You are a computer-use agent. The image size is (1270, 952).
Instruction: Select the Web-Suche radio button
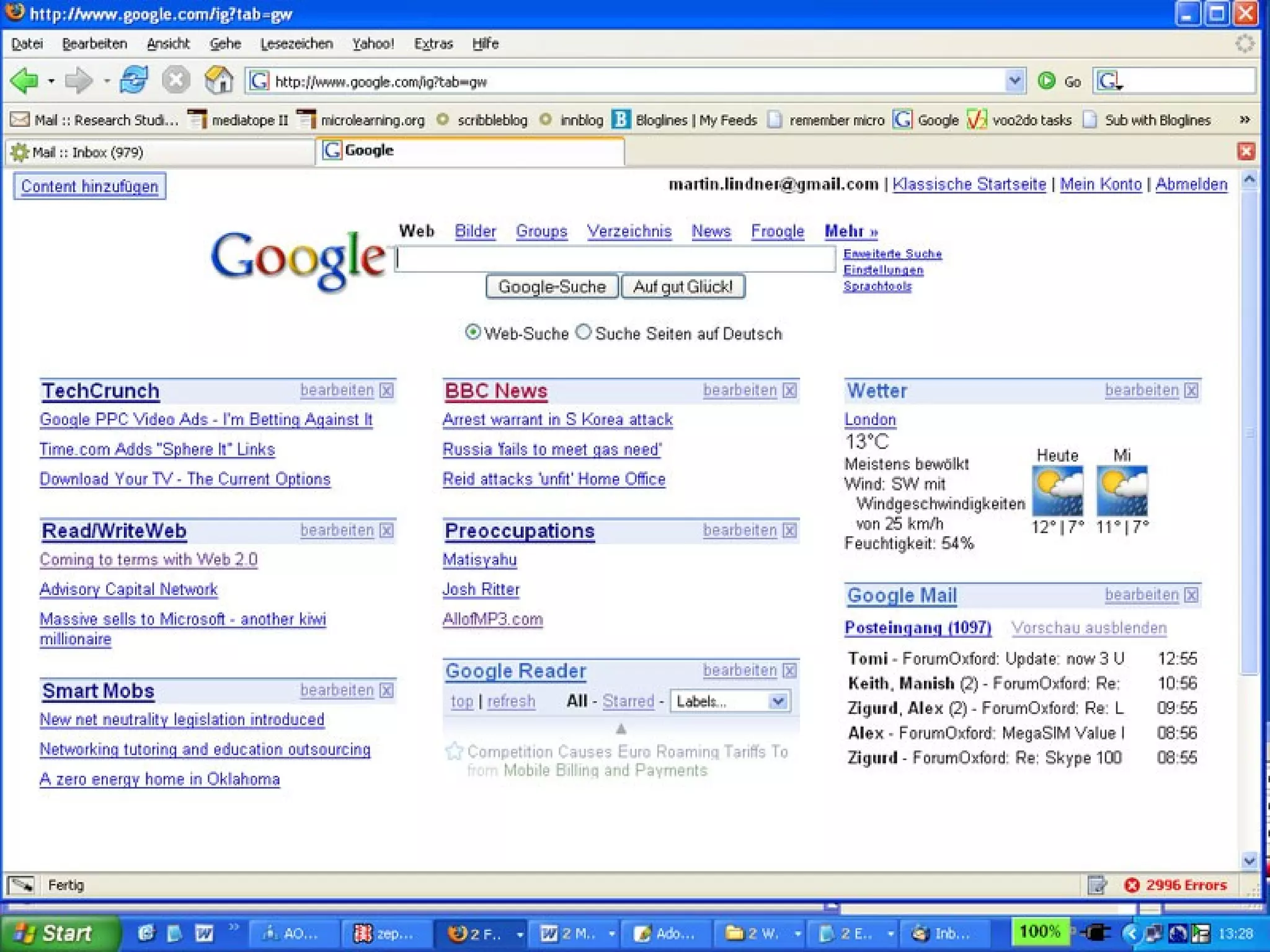473,332
